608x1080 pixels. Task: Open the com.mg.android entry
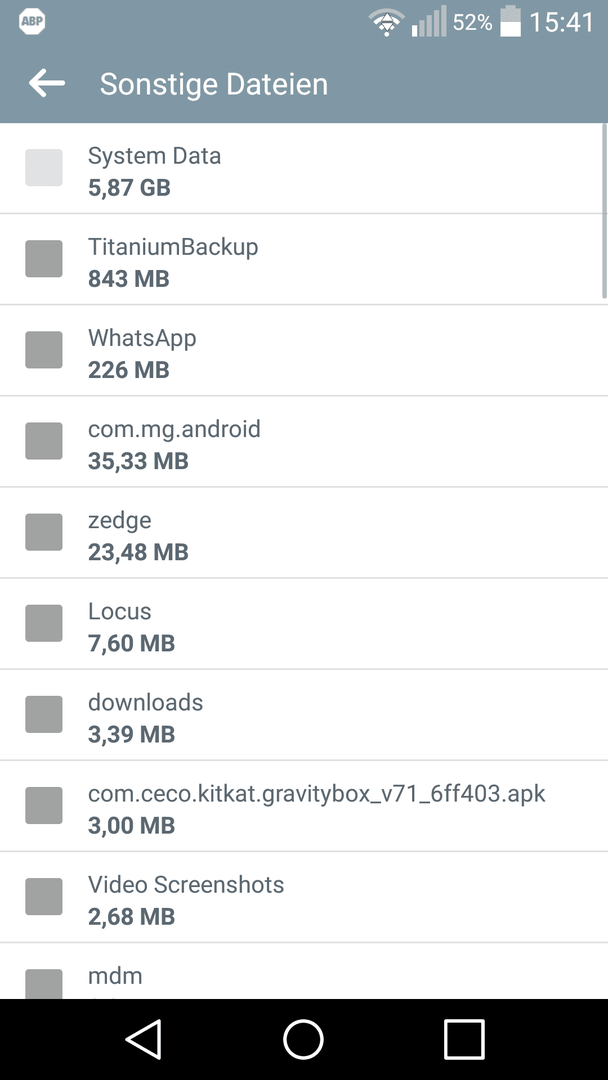(x=304, y=442)
